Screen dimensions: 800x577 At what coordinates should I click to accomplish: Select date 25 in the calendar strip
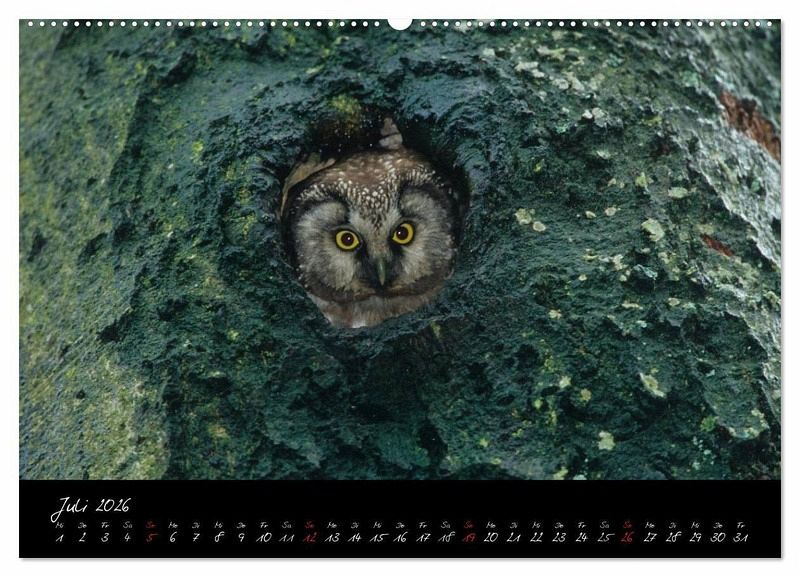coord(605,537)
